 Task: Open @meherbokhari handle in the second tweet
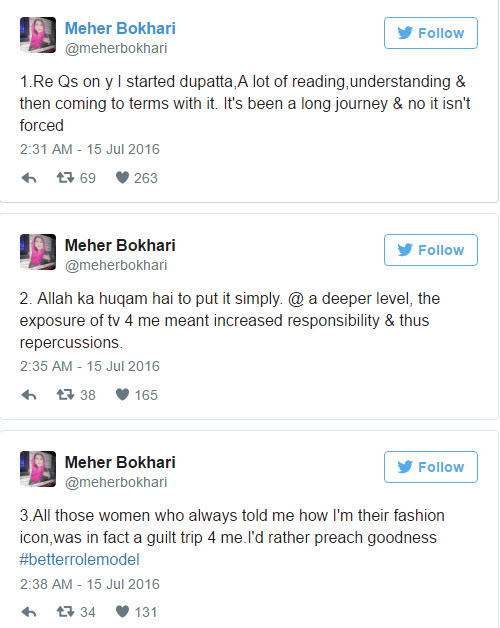click(116, 265)
